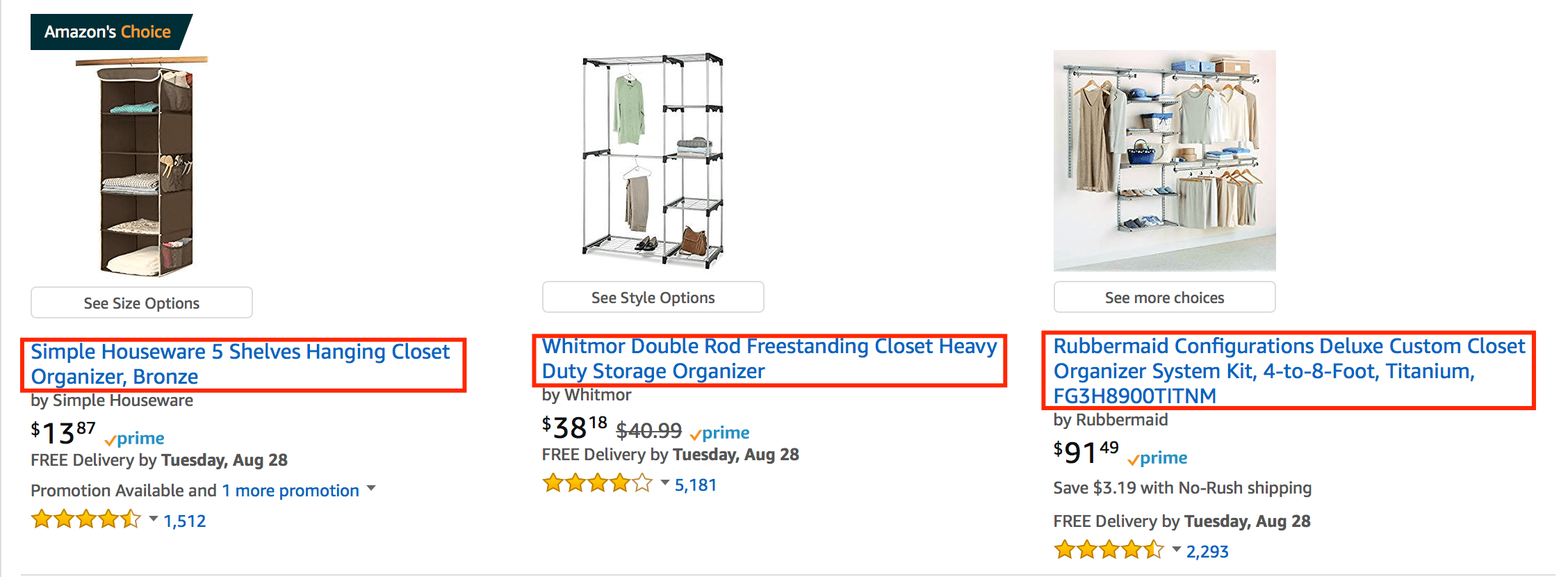Open Whitmor Double Rod Freestanding Closet link
1568x577 pixels.
(769, 359)
